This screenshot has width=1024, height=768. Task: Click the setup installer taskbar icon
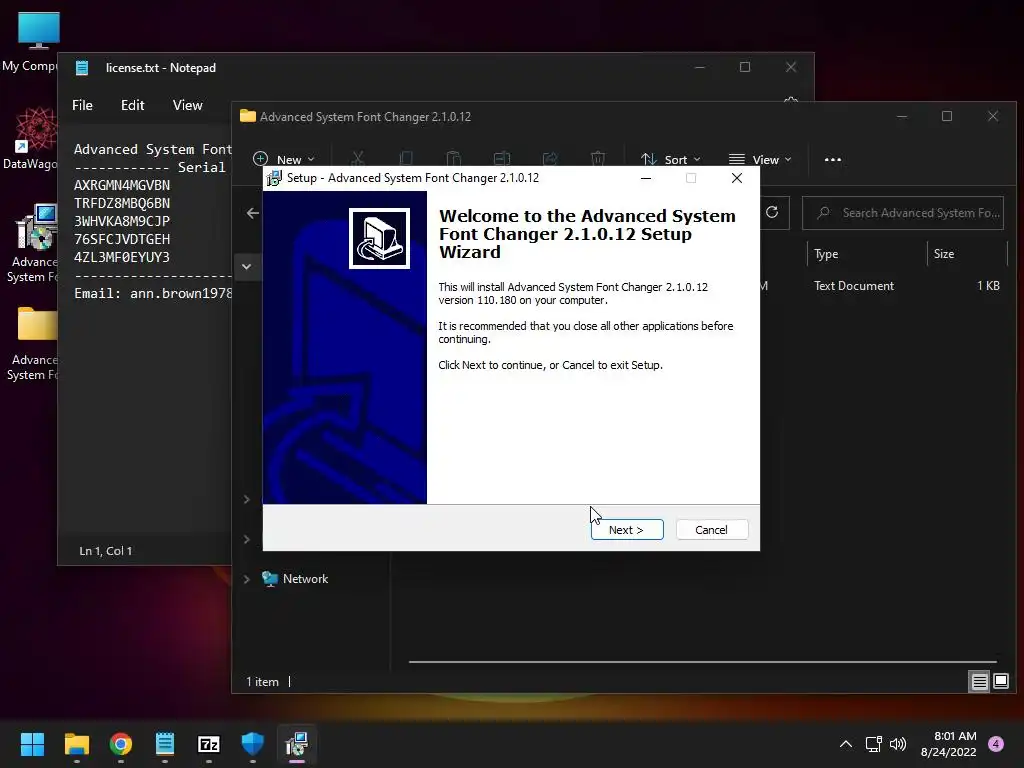pyautogui.click(x=296, y=744)
